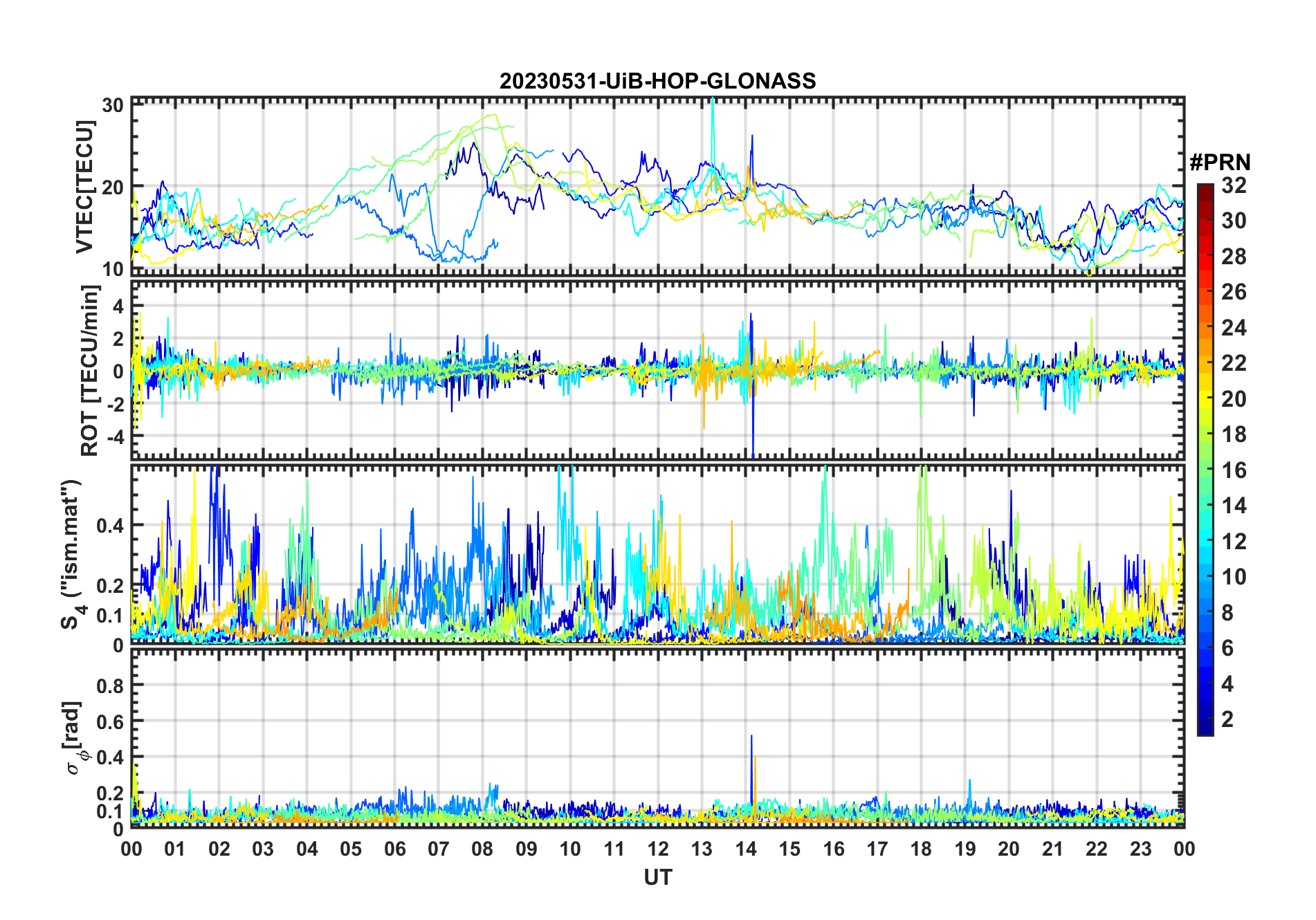Viewport: 1316px width, 920px height.
Task: Click x-axis hour label 03
Action: (x=263, y=849)
